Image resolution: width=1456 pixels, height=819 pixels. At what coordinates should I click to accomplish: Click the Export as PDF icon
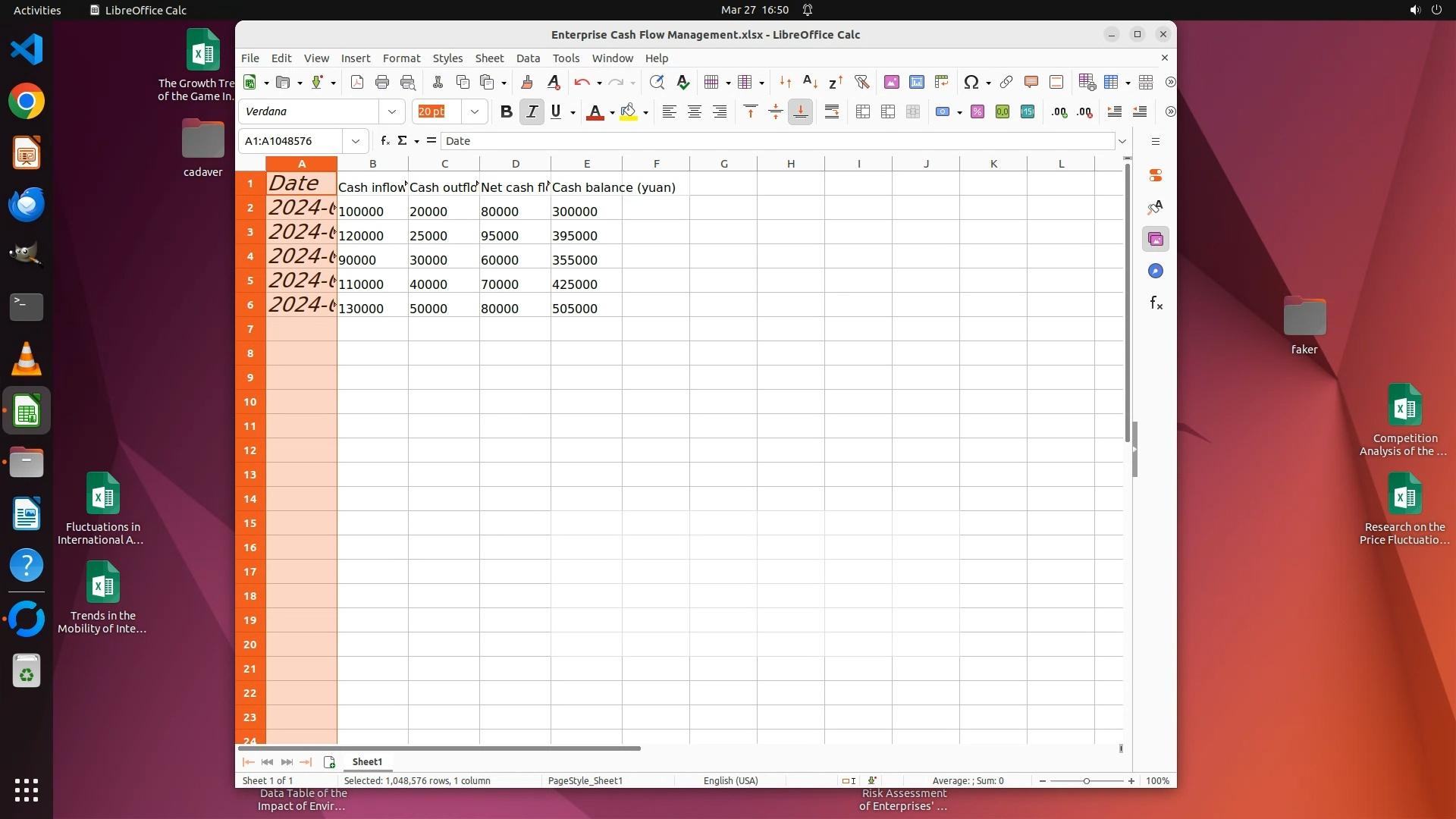click(x=357, y=83)
